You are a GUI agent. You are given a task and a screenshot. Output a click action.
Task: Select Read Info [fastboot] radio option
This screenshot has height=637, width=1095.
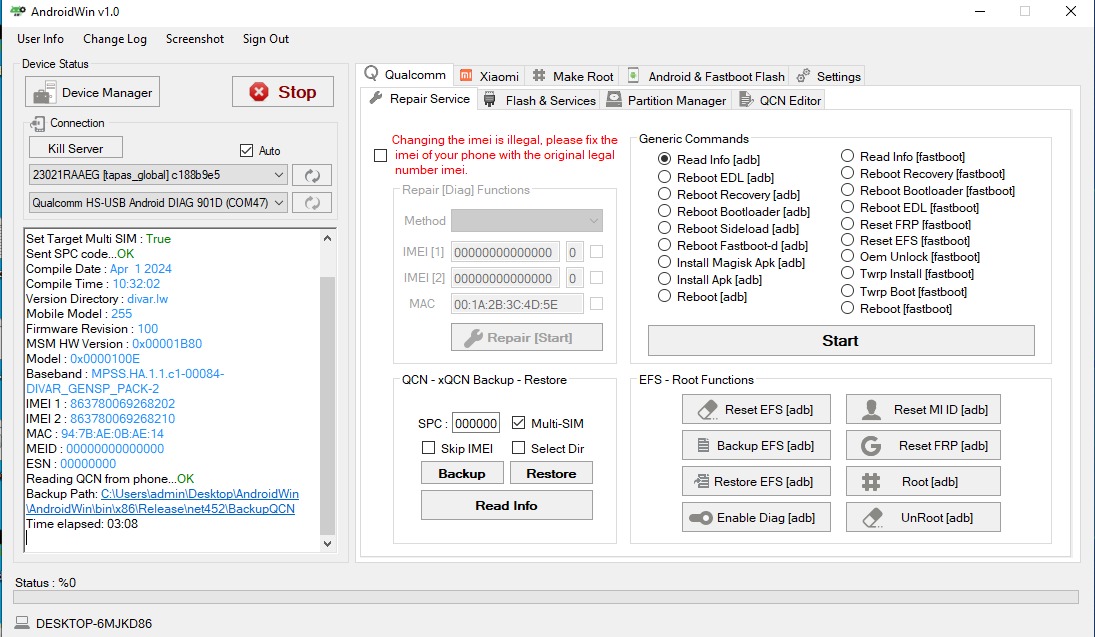[847, 156]
